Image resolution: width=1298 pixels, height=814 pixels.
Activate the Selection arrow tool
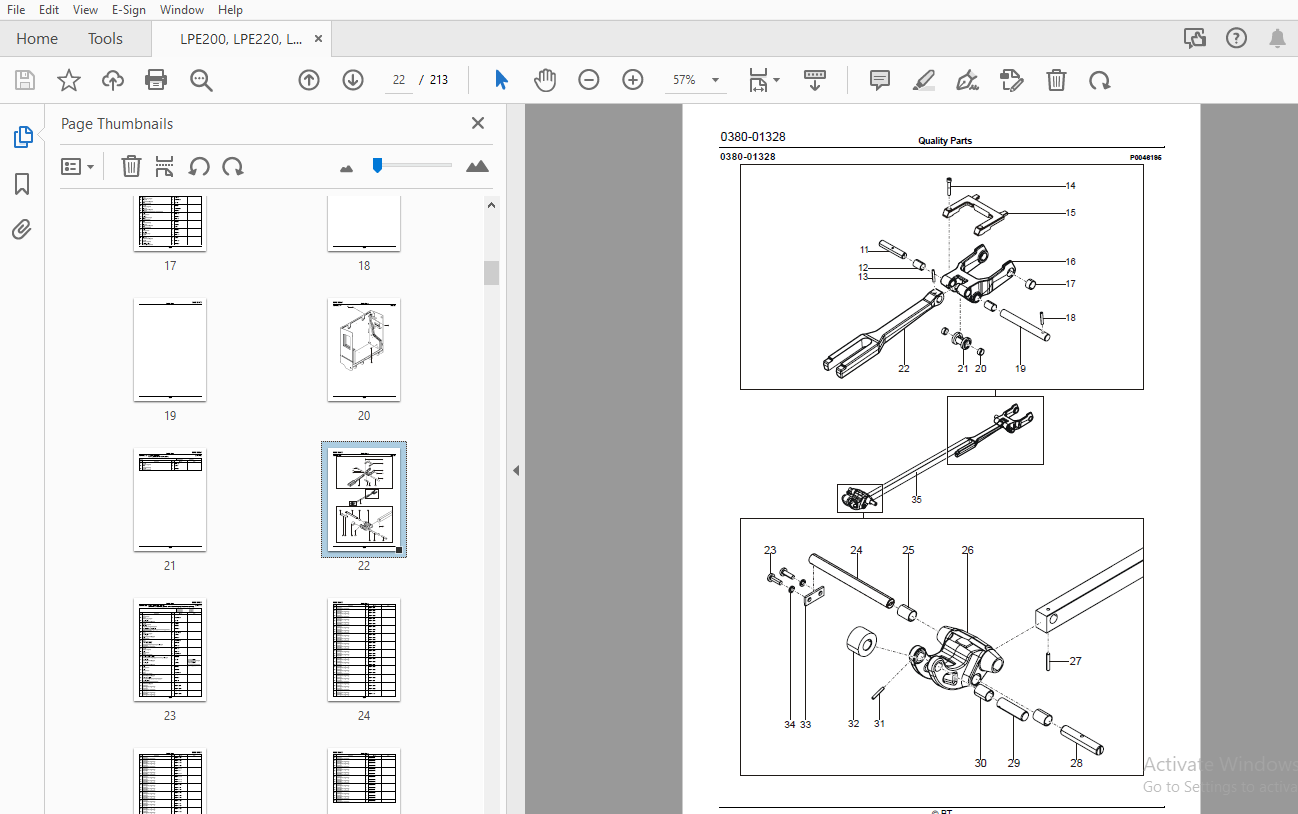(501, 80)
